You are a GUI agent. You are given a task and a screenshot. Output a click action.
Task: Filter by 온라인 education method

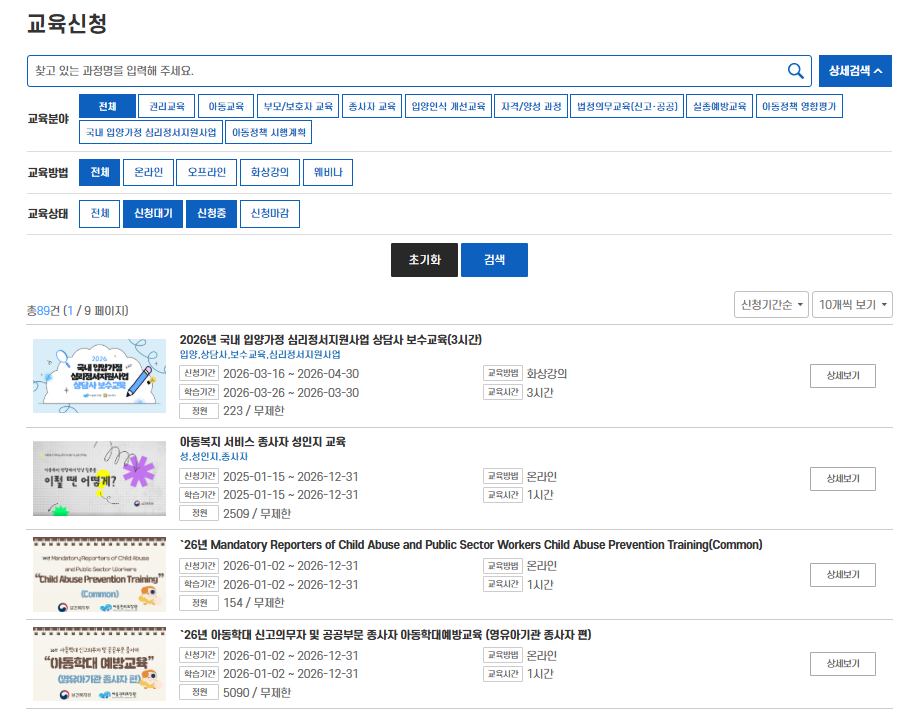(148, 172)
